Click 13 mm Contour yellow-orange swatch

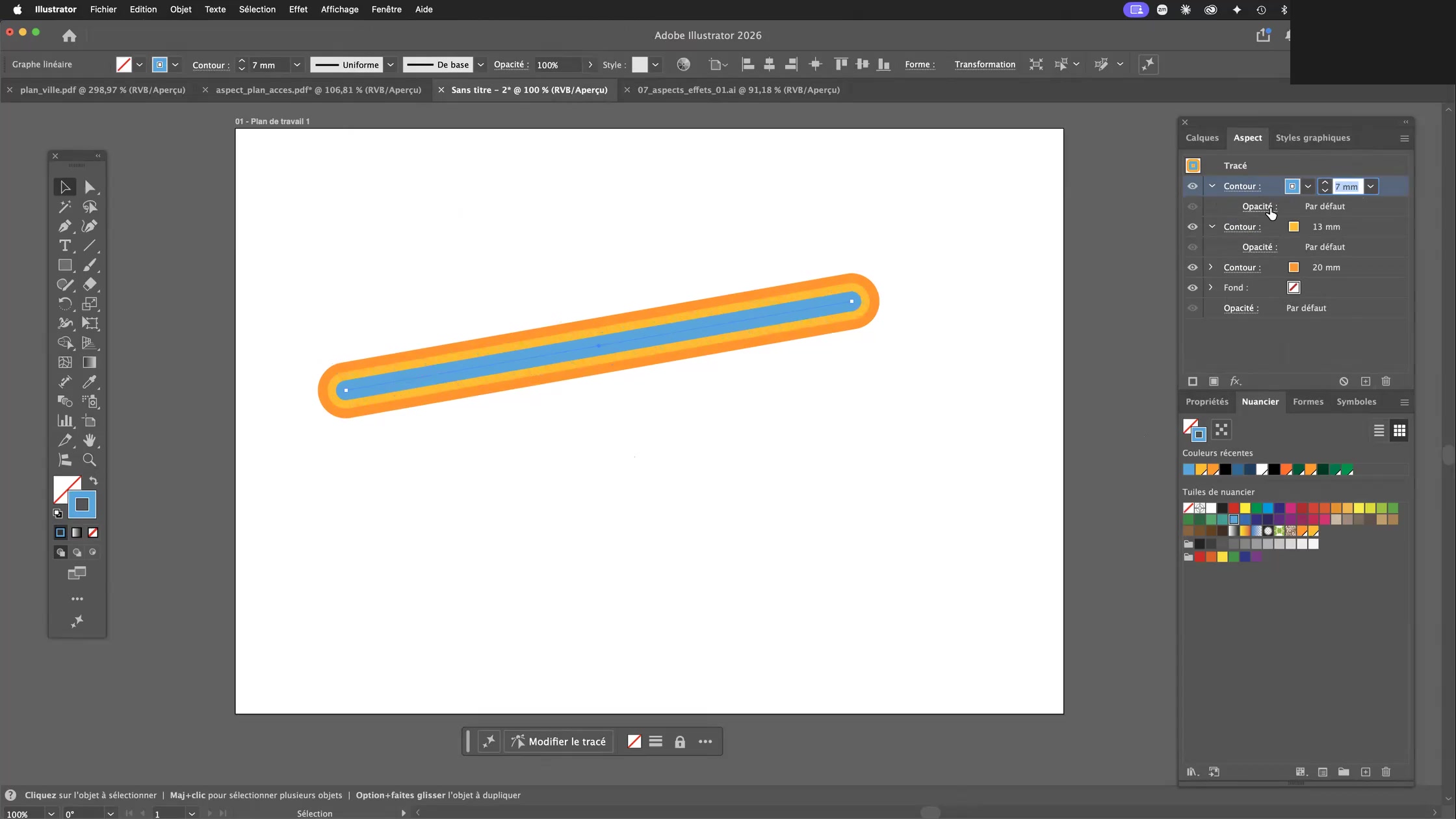tap(1293, 227)
